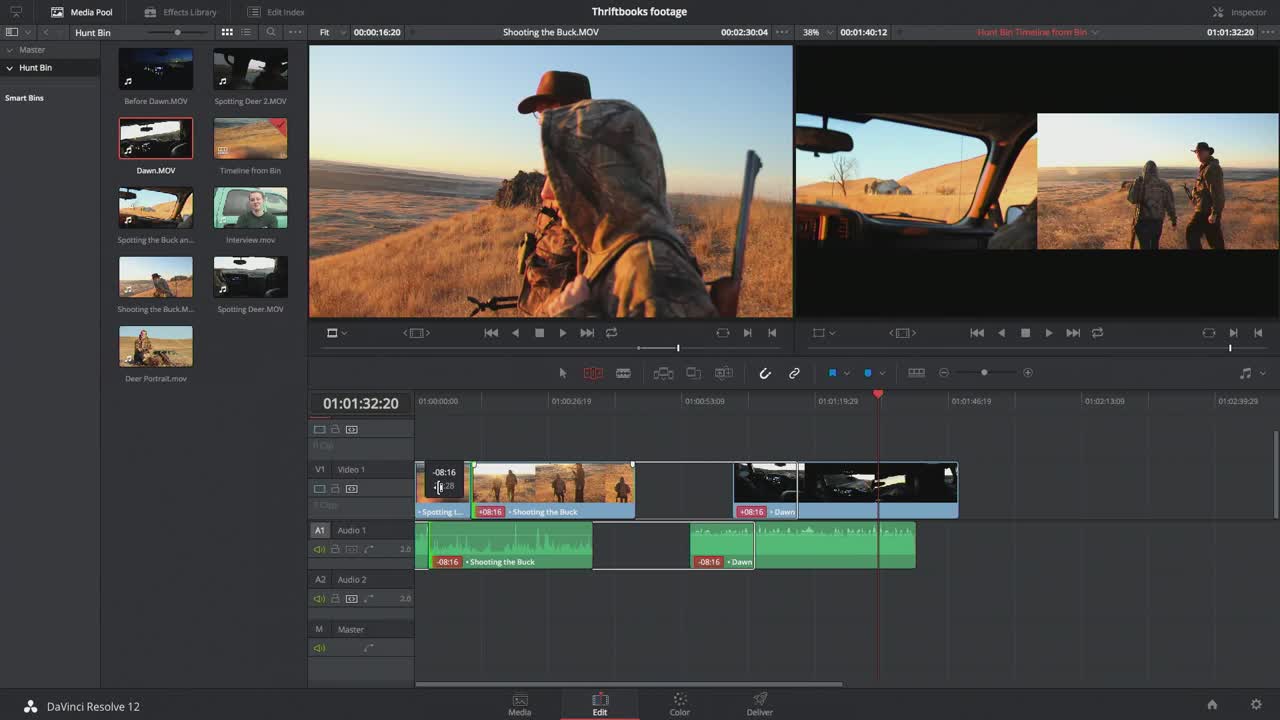Image resolution: width=1280 pixels, height=720 pixels.
Task: Open the Media Pool tab
Action: [x=82, y=12]
